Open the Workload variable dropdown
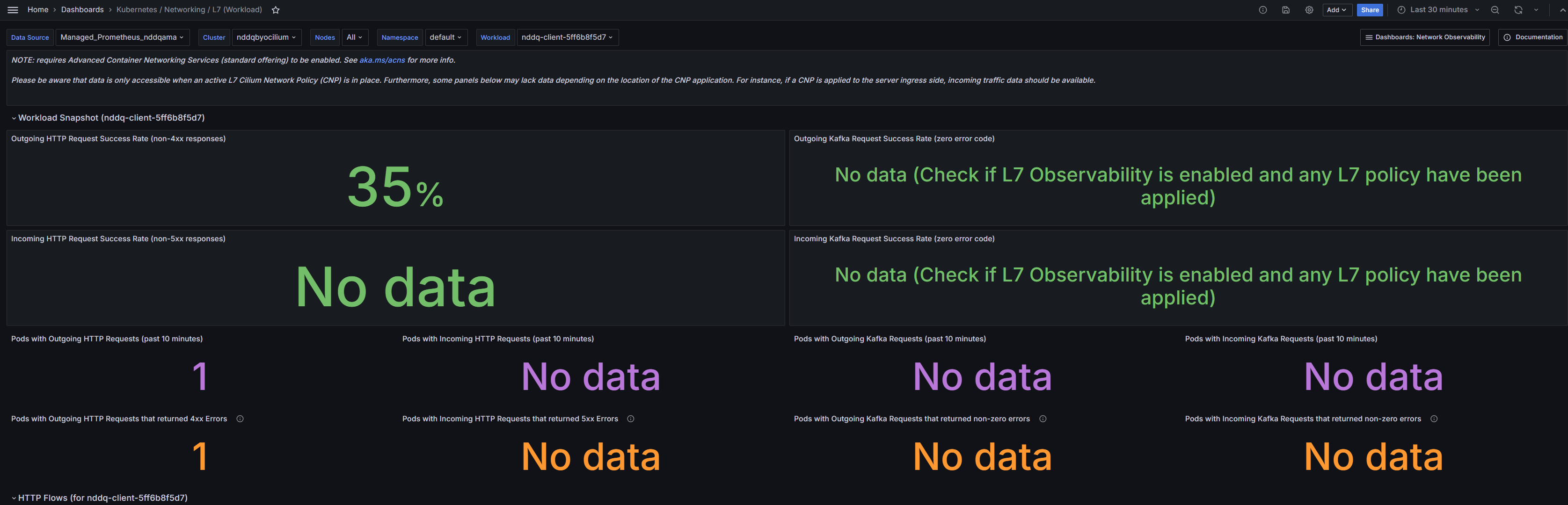This screenshot has width=1568, height=505. [567, 37]
